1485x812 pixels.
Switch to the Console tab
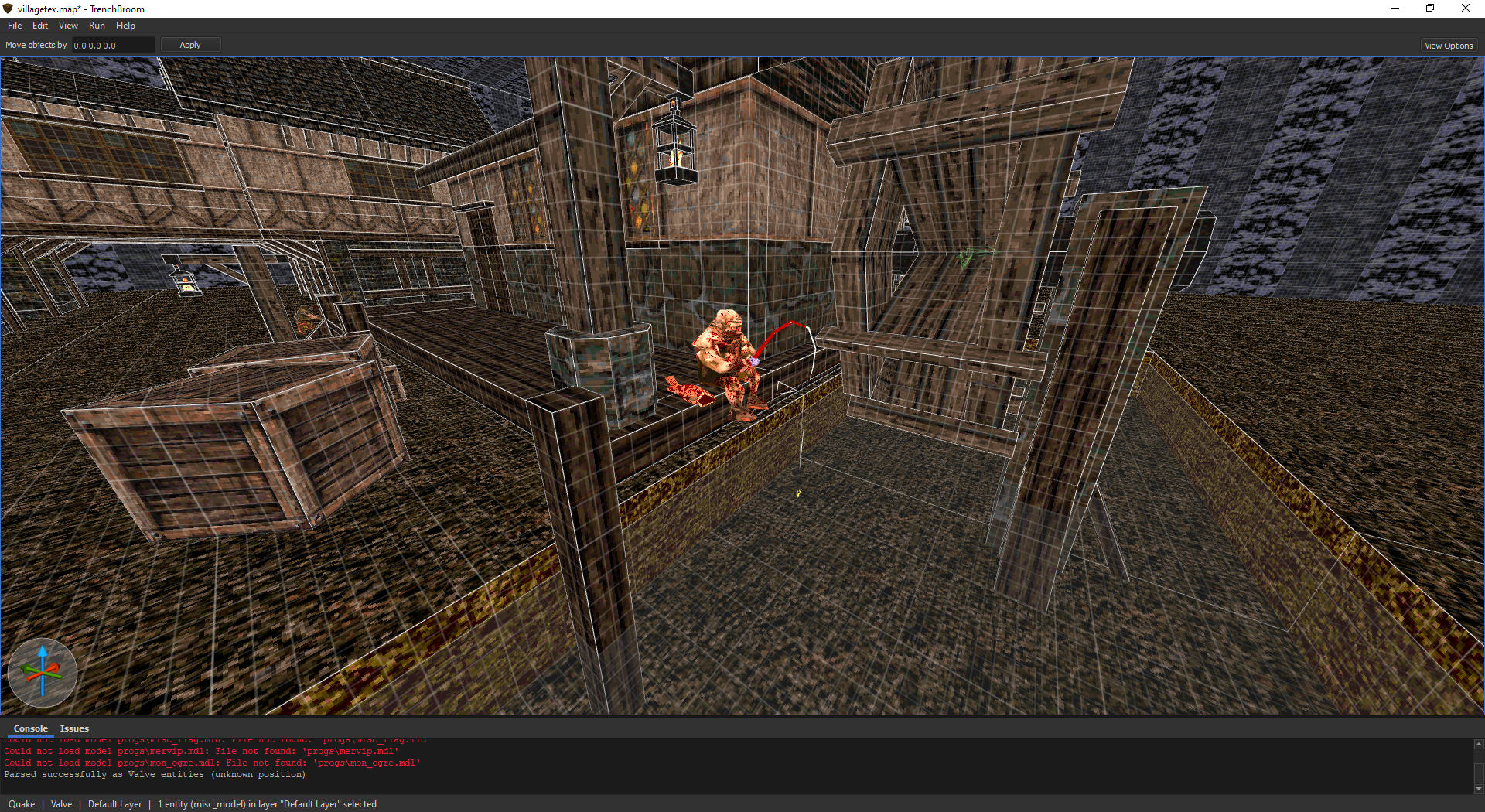pyautogui.click(x=31, y=728)
